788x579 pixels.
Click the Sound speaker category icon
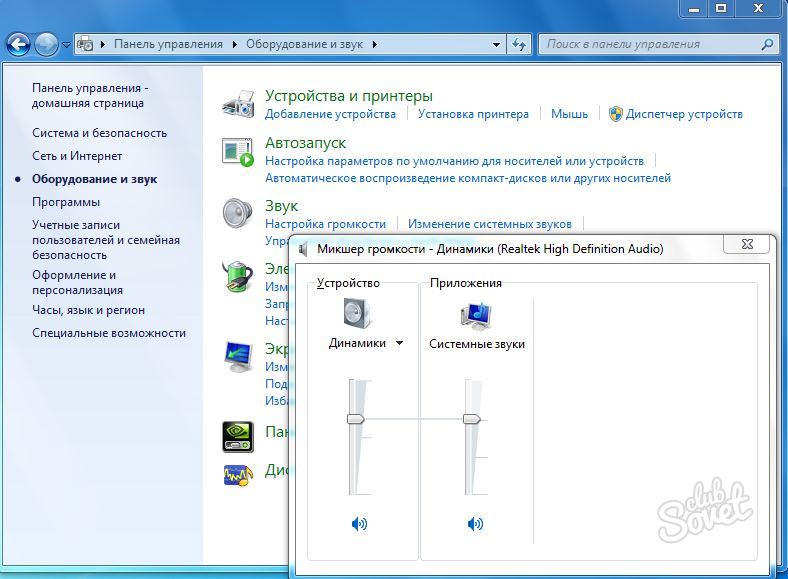tap(238, 214)
